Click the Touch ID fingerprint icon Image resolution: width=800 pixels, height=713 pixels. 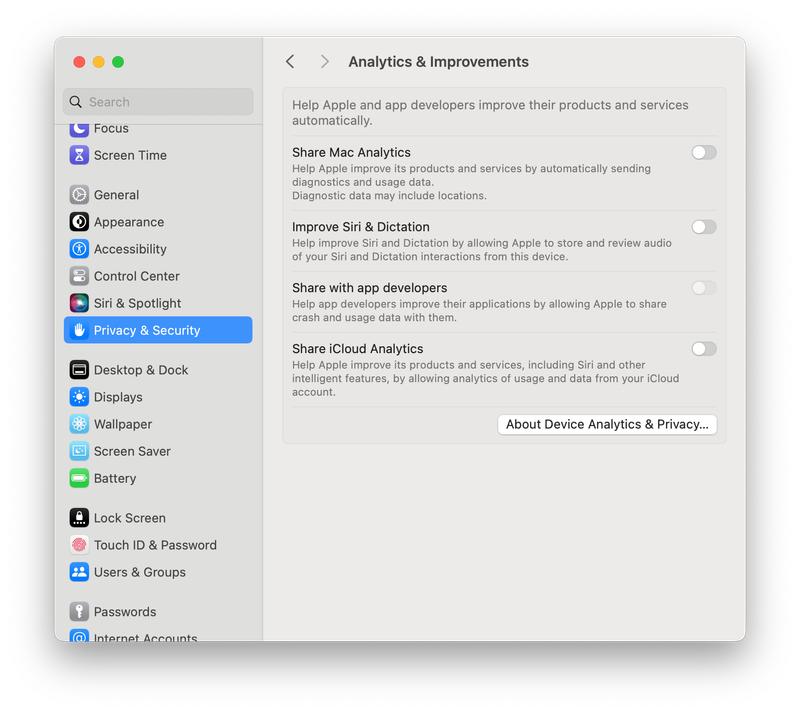79,545
